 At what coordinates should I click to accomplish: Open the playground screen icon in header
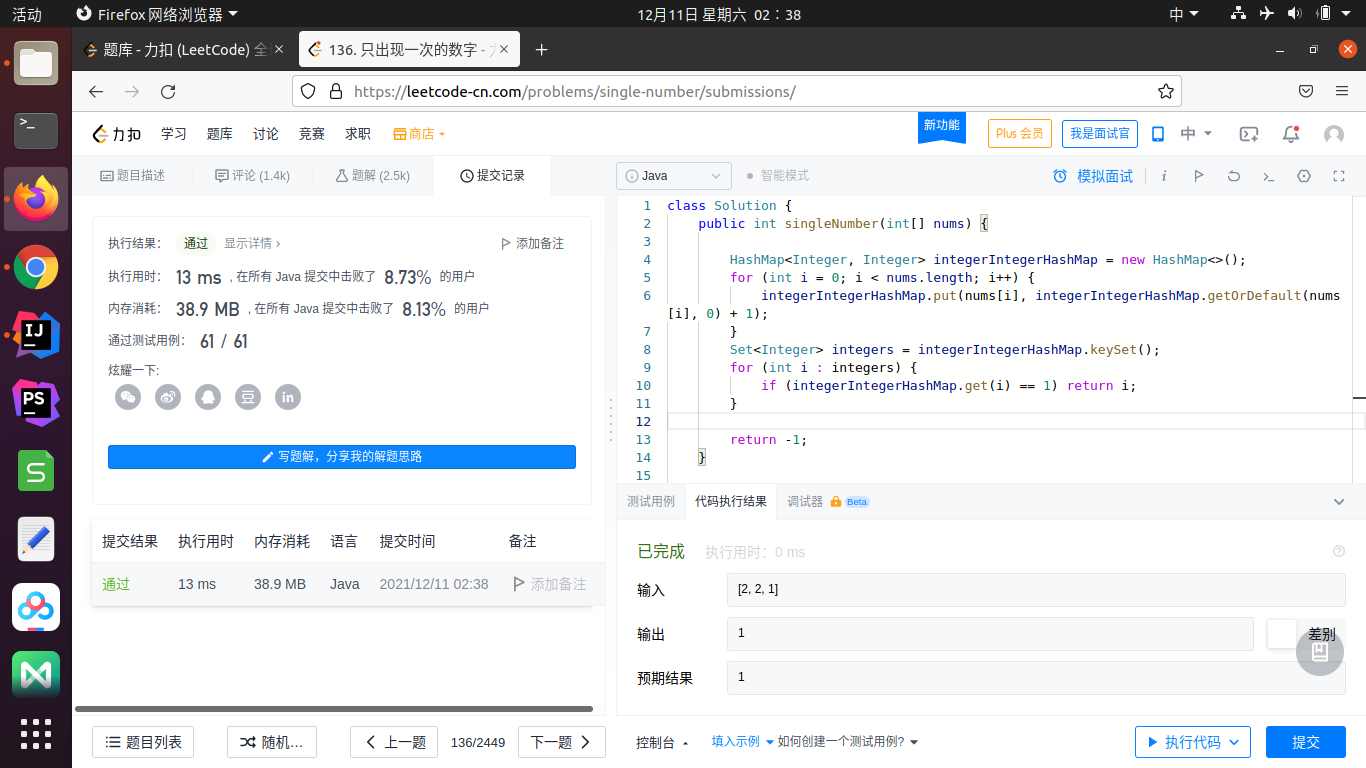1249,134
